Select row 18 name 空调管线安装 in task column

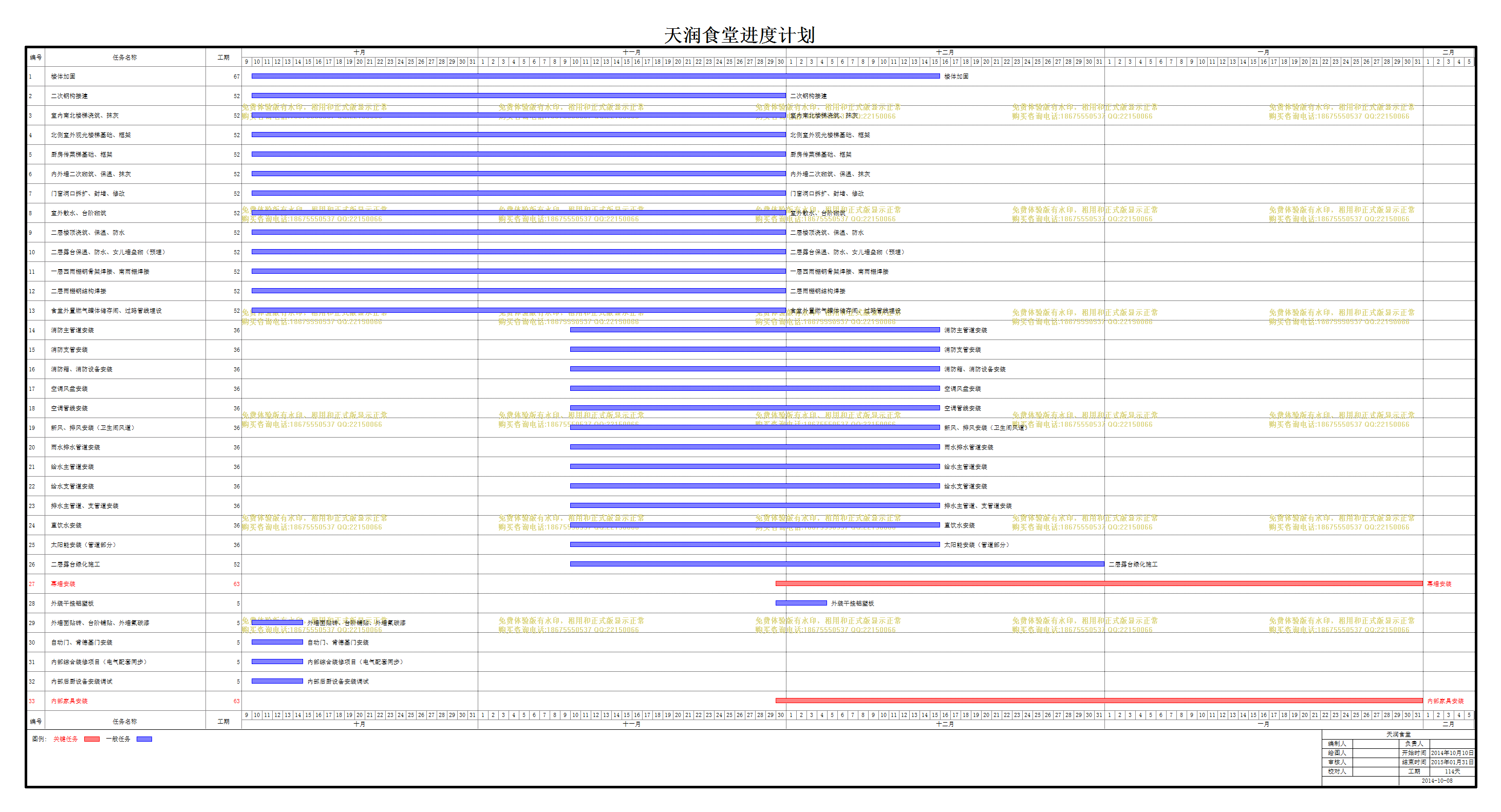tap(69, 408)
